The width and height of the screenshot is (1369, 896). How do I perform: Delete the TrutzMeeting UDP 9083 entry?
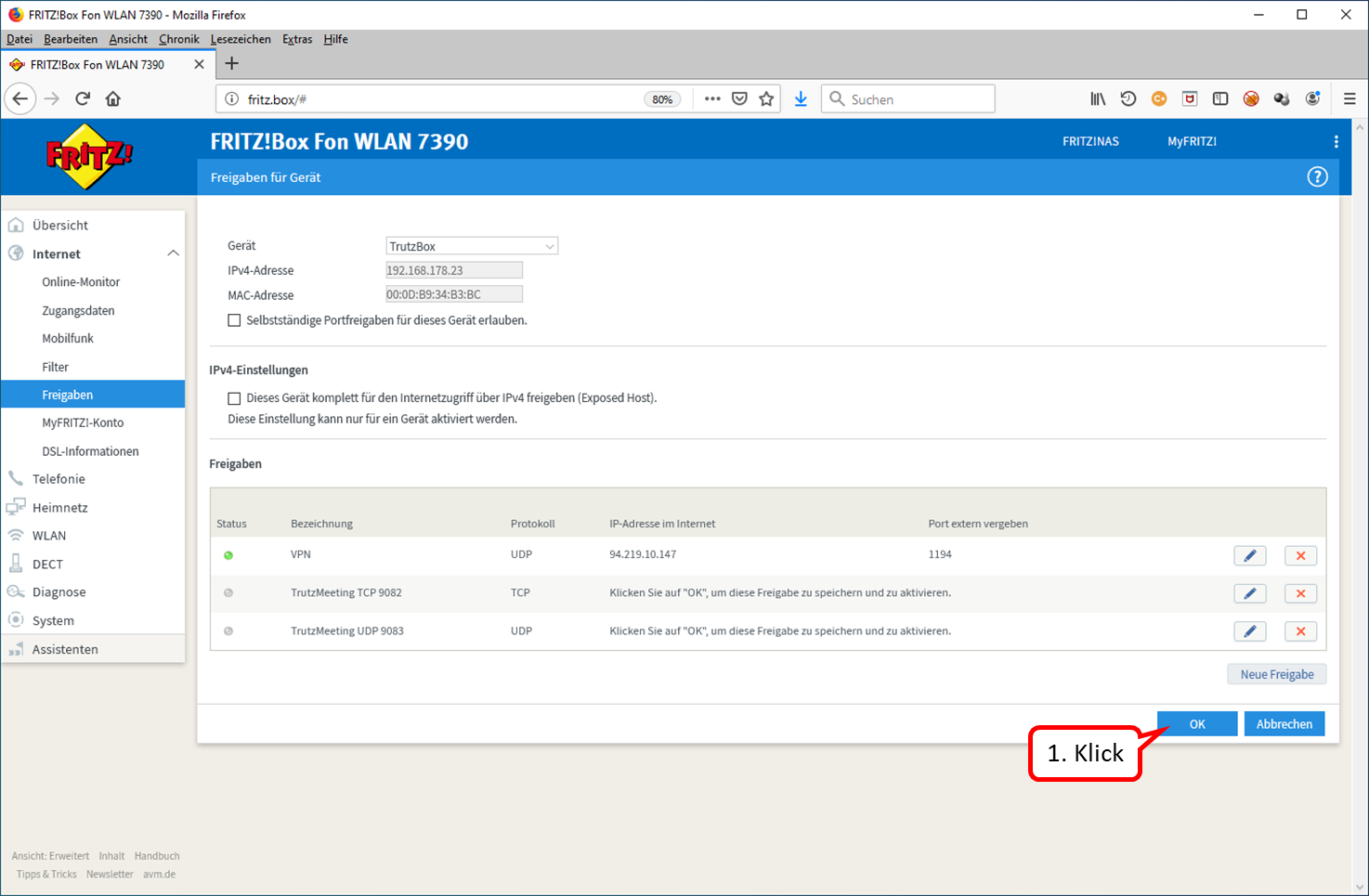(x=1300, y=631)
